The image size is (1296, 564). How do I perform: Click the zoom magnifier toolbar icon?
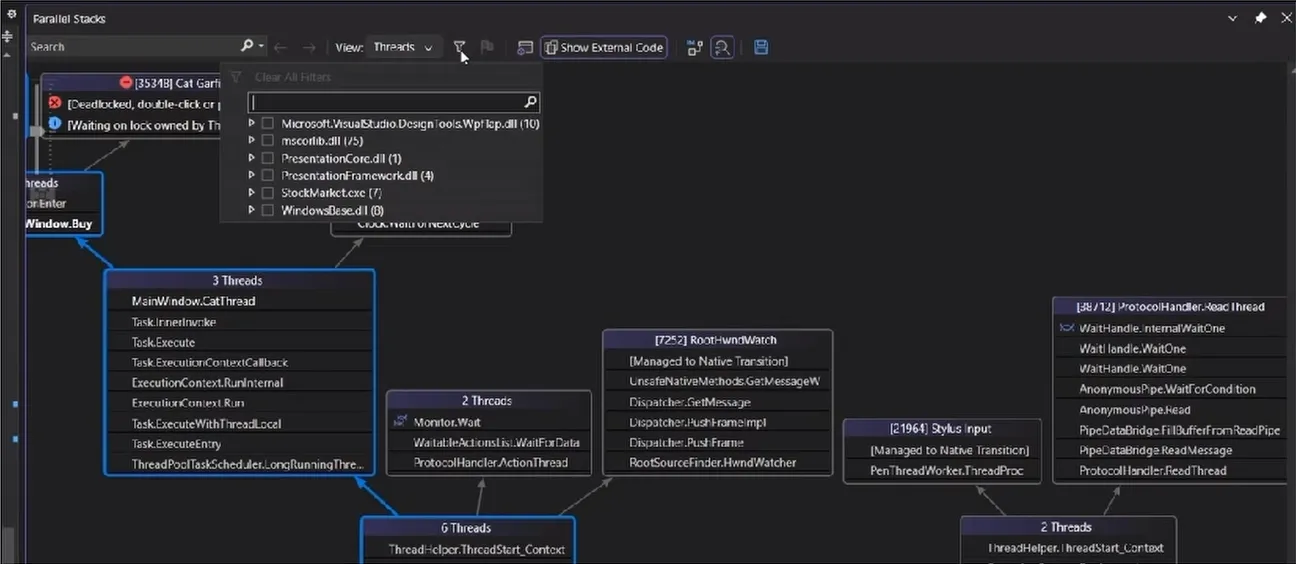tap(722, 47)
